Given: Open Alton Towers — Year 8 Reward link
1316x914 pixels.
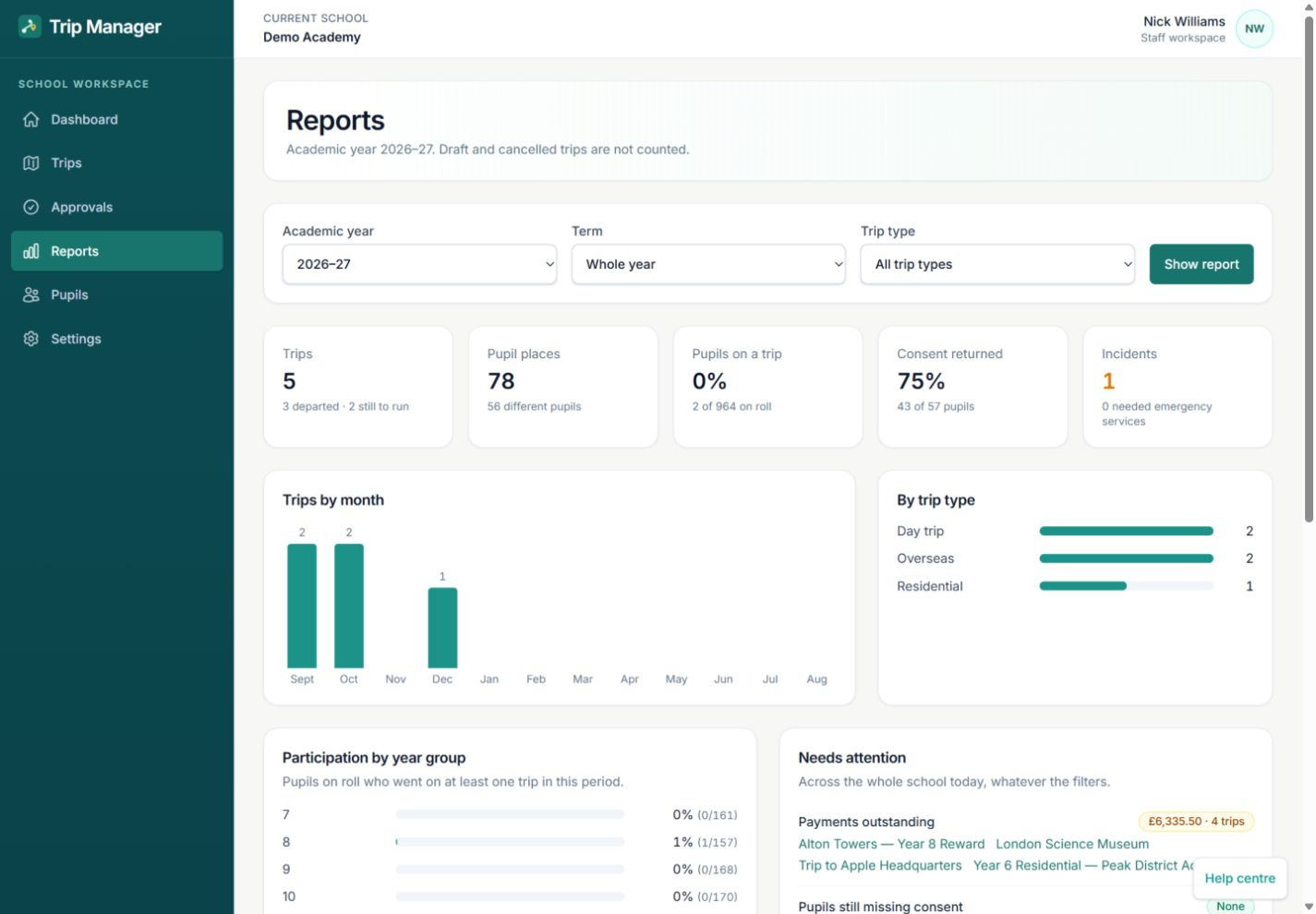Looking at the screenshot, I should tap(891, 844).
